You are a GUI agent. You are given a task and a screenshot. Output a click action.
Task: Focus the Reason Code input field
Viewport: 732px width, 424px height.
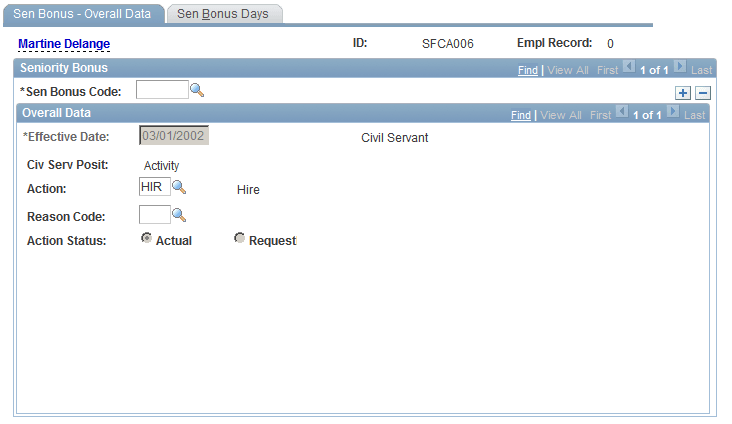point(155,215)
